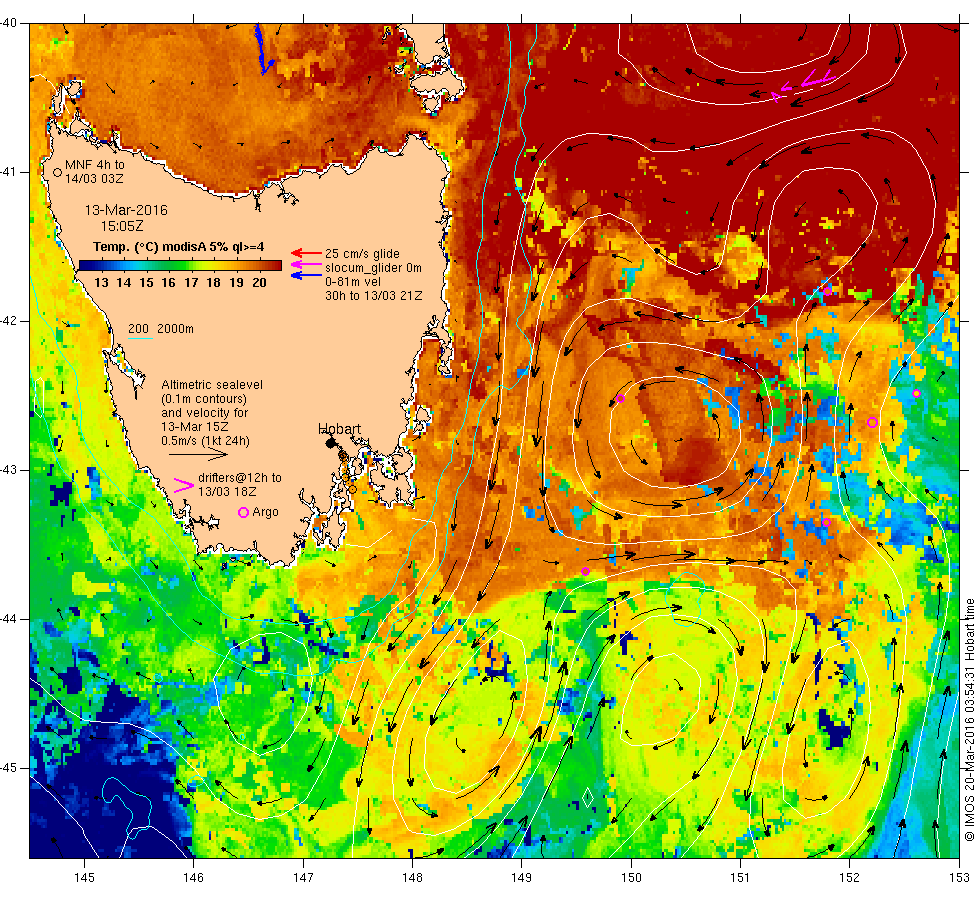Click the red 25 cm/s glide legend arrow
Image resolution: width=980 pixels, height=900 pixels.
coord(306,253)
